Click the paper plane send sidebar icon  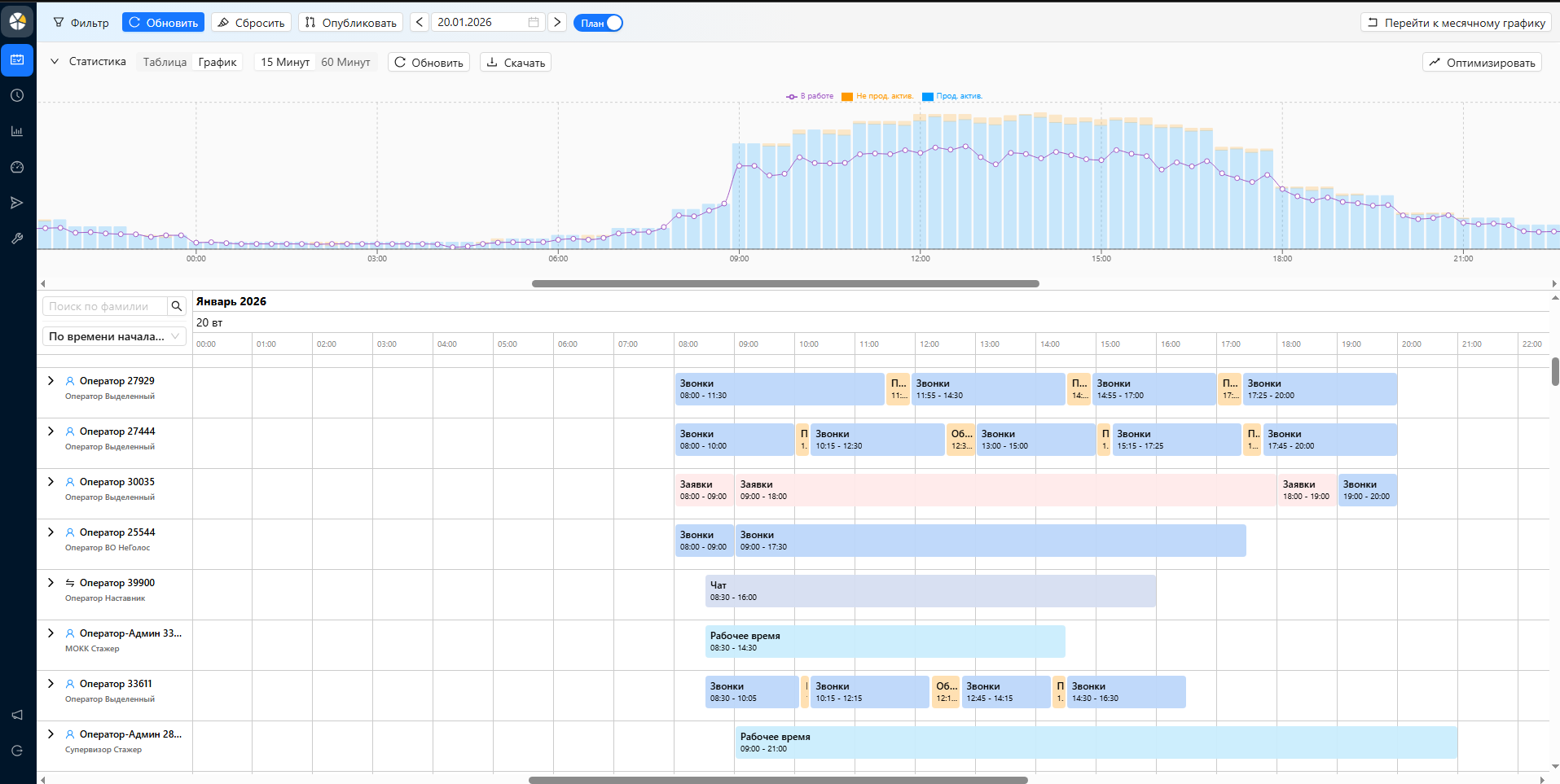(x=17, y=204)
